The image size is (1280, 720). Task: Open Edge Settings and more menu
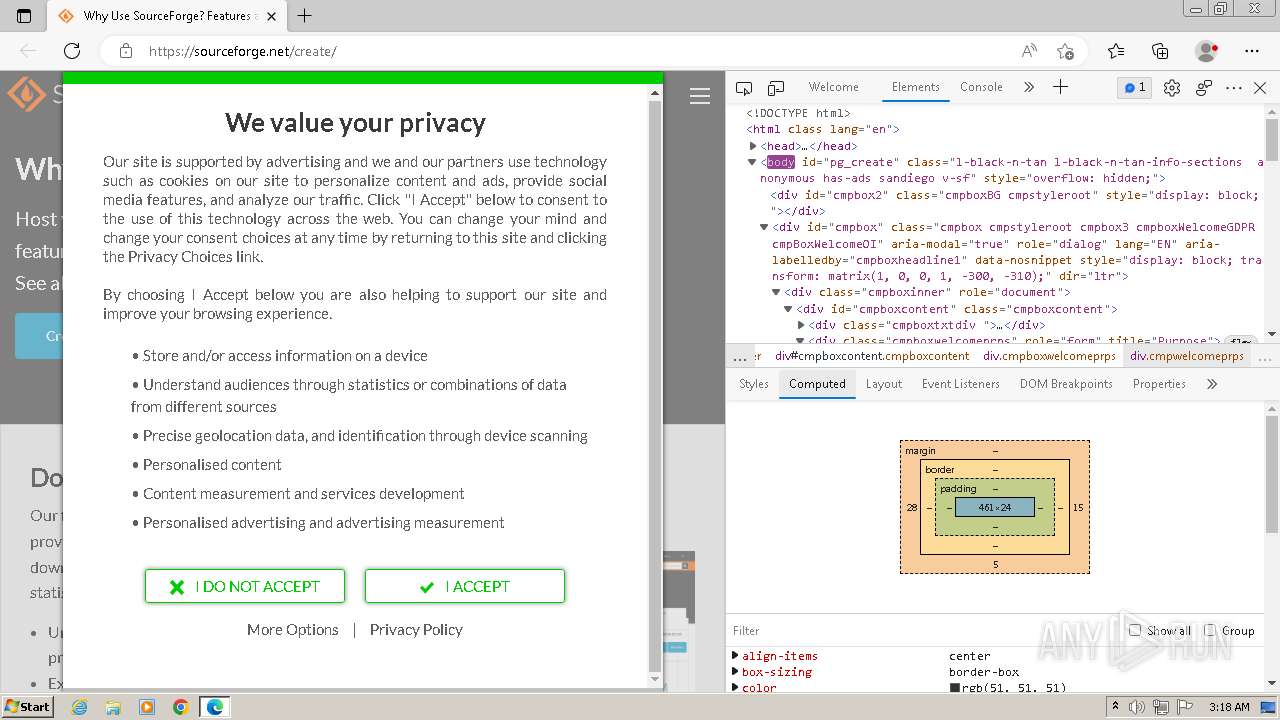tap(1252, 51)
